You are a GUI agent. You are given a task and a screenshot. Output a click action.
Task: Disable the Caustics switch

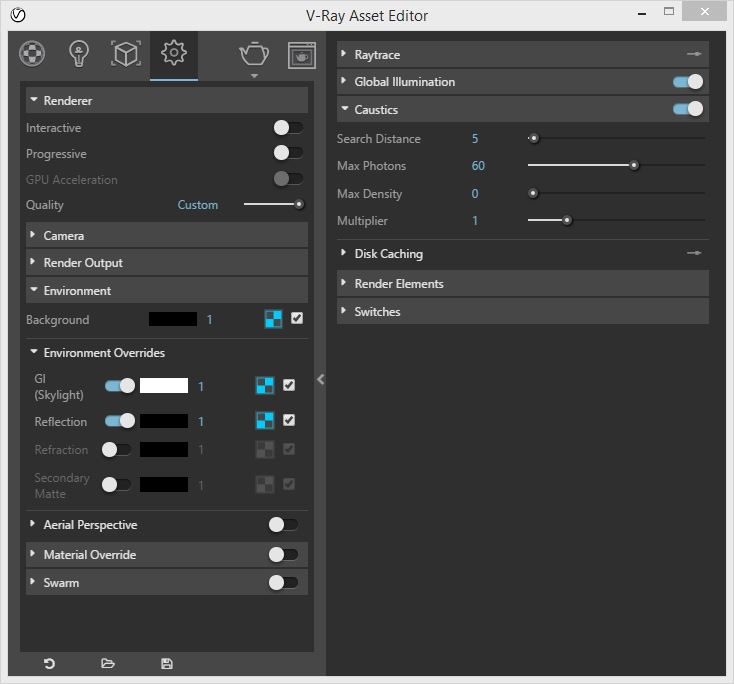(x=688, y=109)
